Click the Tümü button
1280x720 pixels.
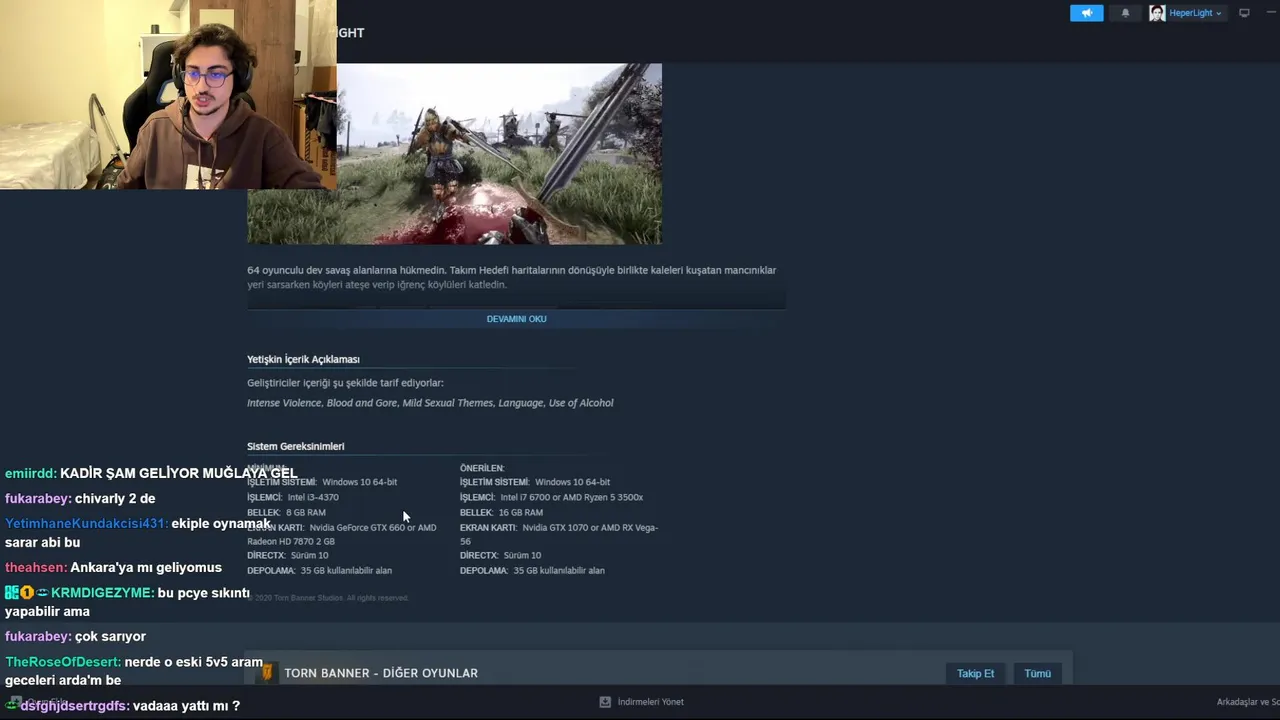[1037, 673]
